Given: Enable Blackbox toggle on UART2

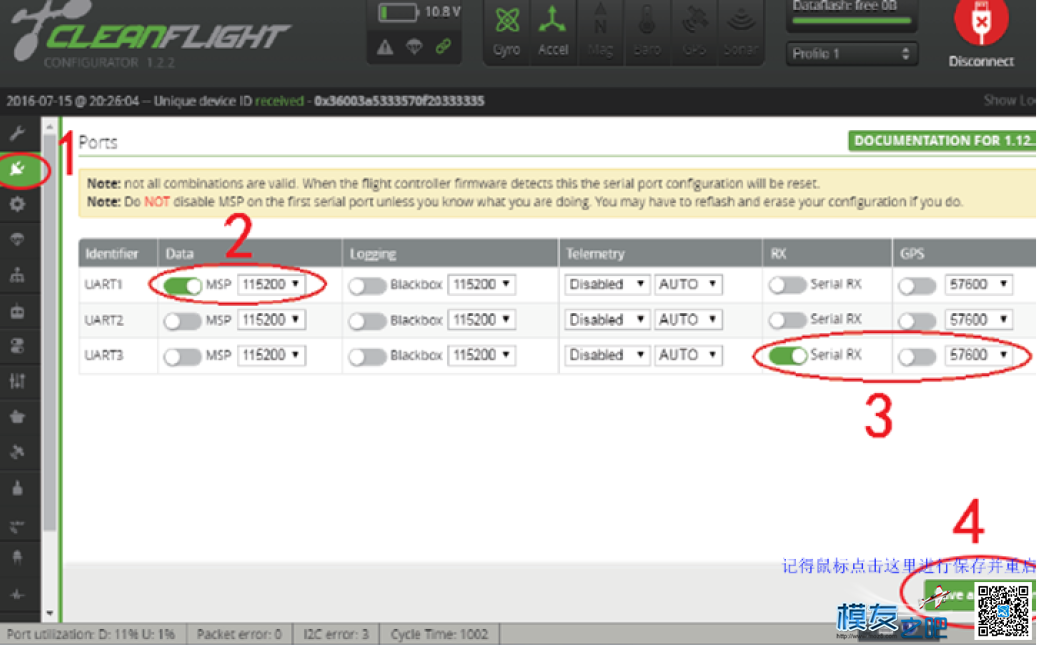Looking at the screenshot, I should pos(367,321).
